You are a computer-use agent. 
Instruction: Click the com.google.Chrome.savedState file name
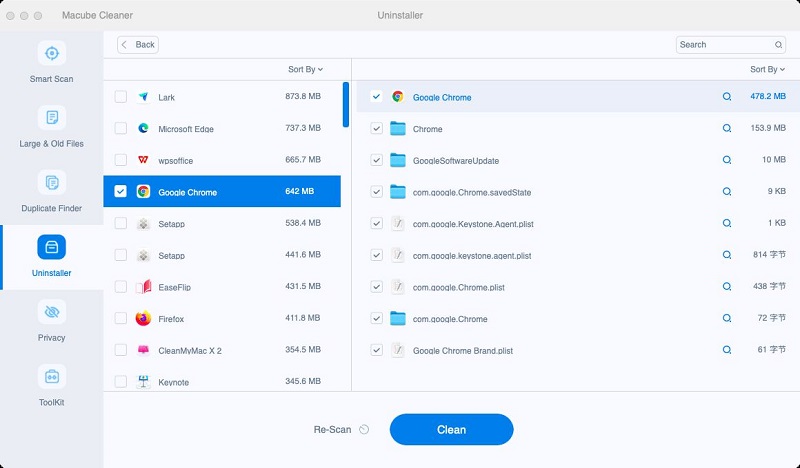click(x=472, y=192)
